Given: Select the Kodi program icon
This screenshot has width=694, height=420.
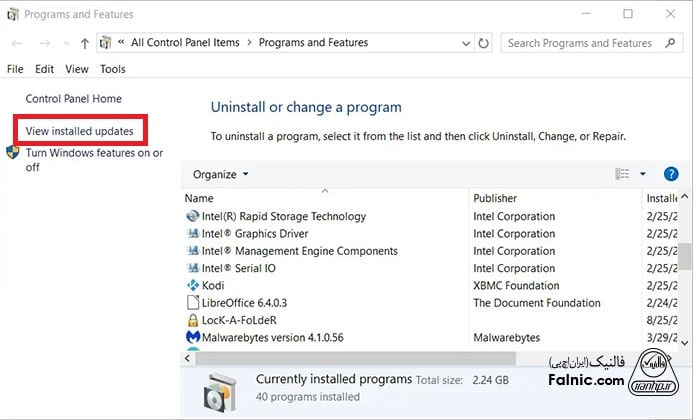Looking at the screenshot, I should coord(193,286).
